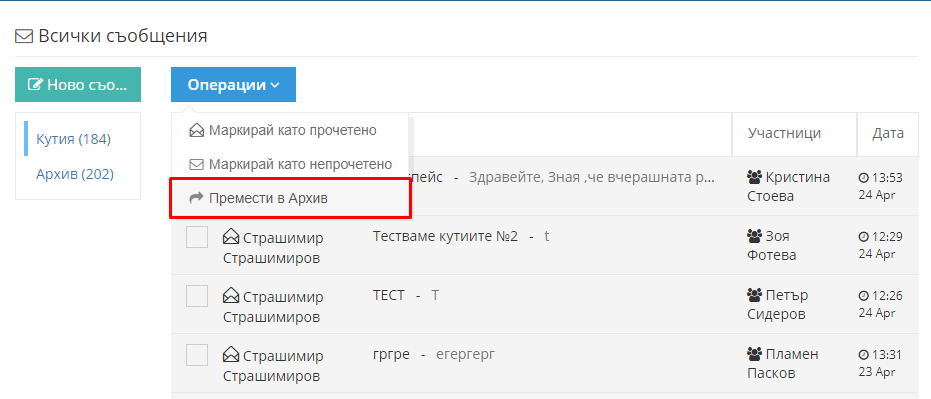This screenshot has height=399, width=931.
Task: Click participant name Пламен Пасков
Action: point(783,364)
